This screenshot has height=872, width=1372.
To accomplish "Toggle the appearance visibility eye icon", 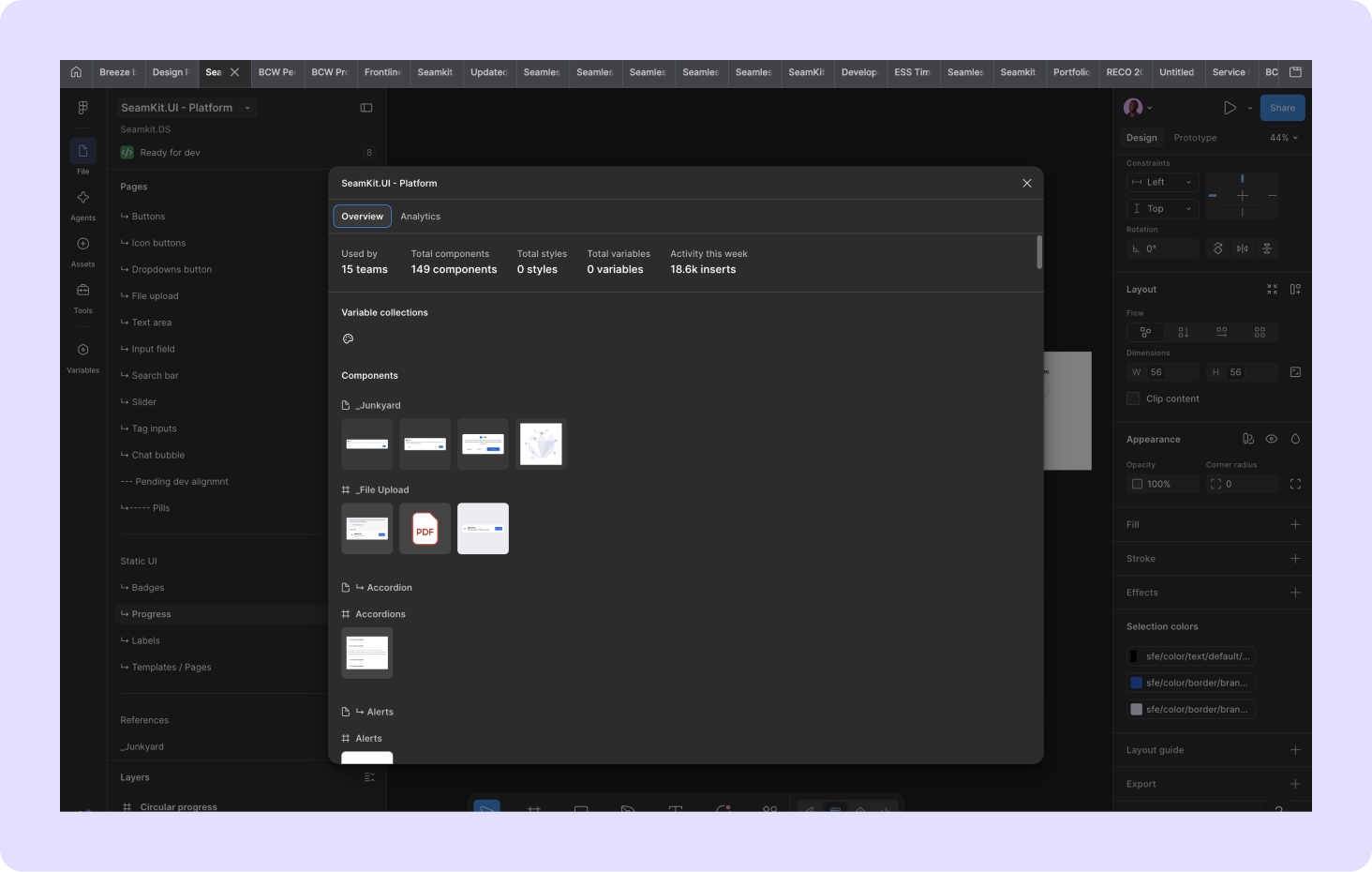I will tap(1272, 439).
